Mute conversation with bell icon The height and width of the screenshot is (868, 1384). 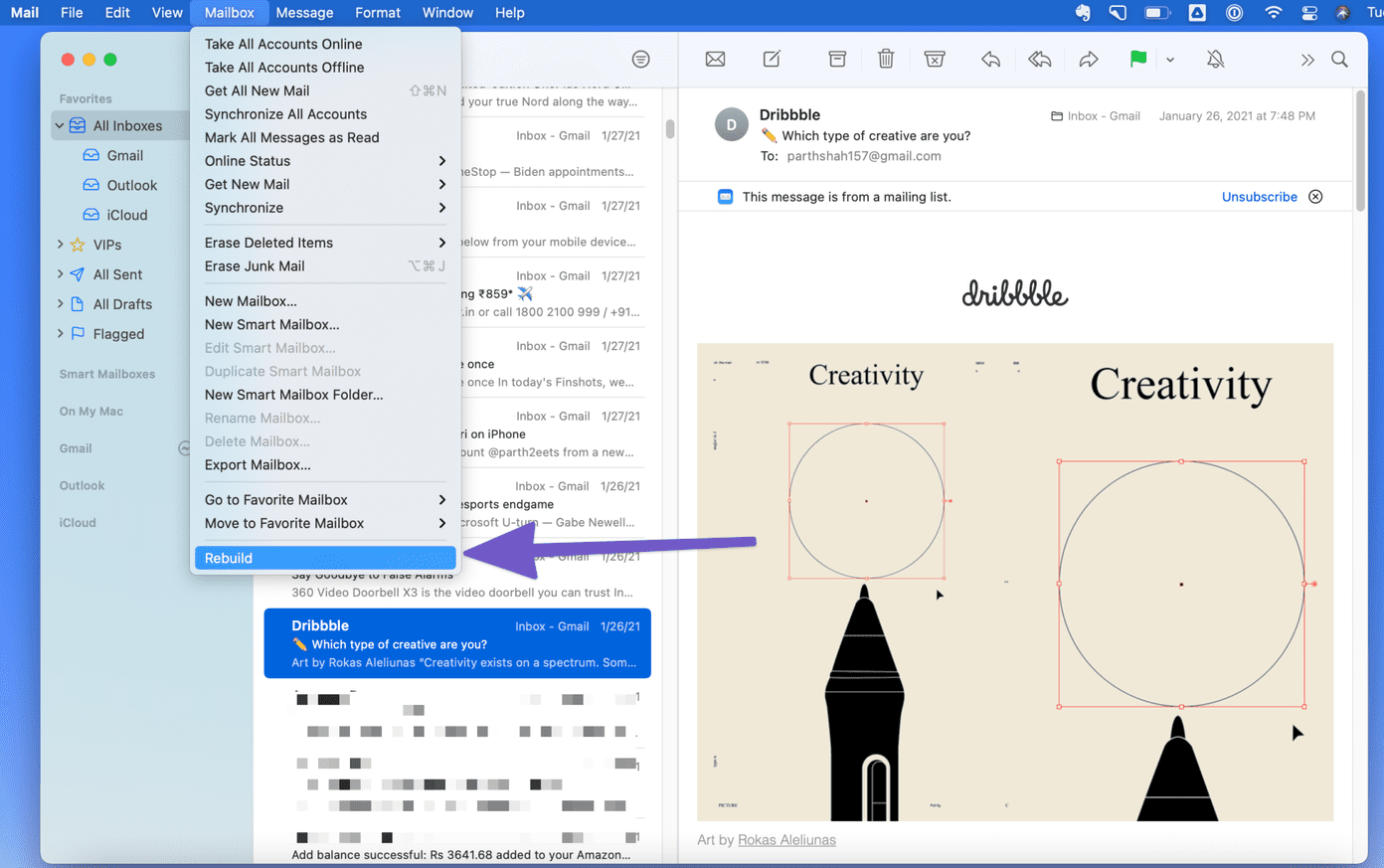pos(1215,60)
